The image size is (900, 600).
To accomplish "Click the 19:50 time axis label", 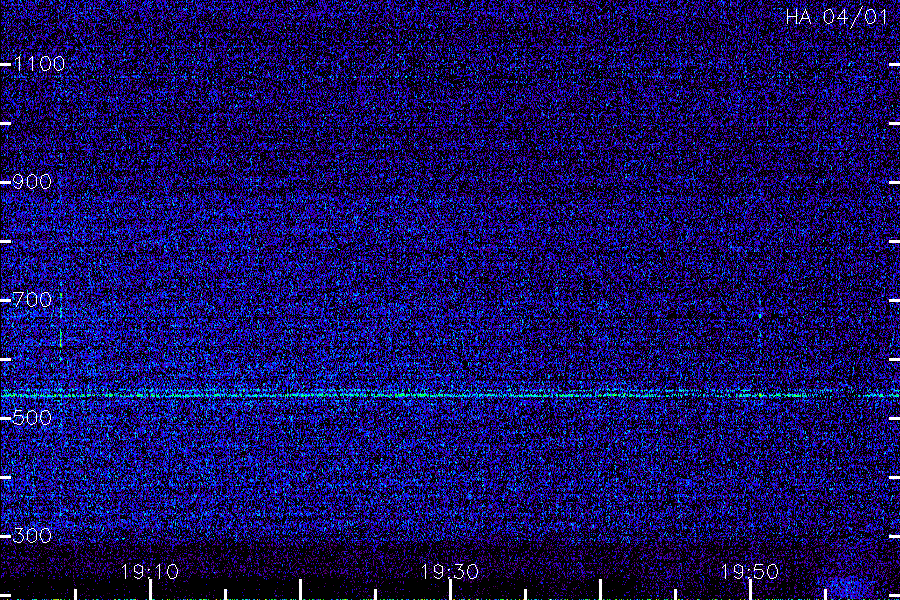I will click(x=749, y=572).
